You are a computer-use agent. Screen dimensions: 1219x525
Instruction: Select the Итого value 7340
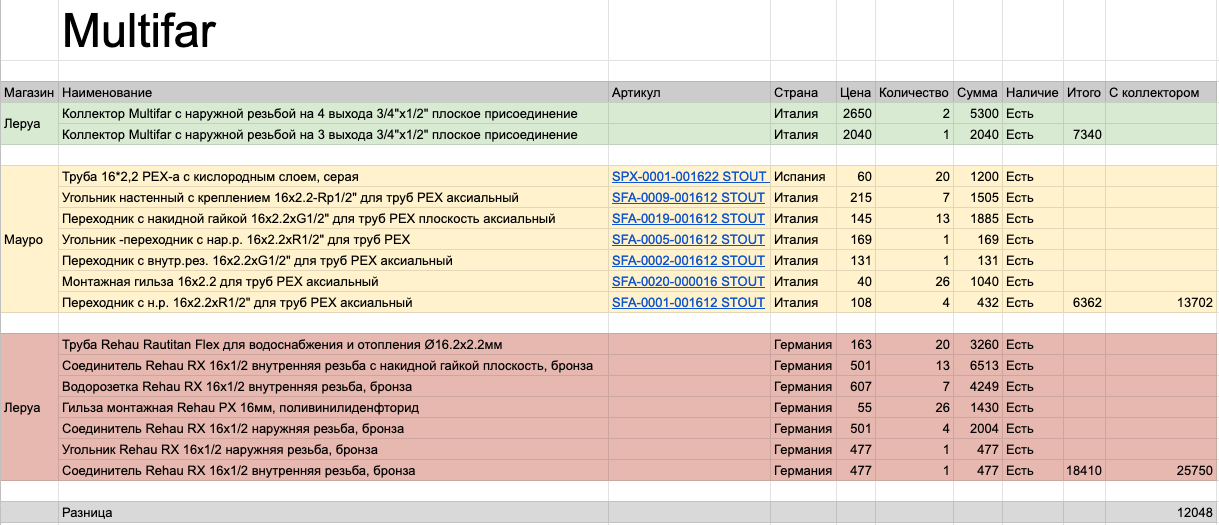click(x=1084, y=135)
